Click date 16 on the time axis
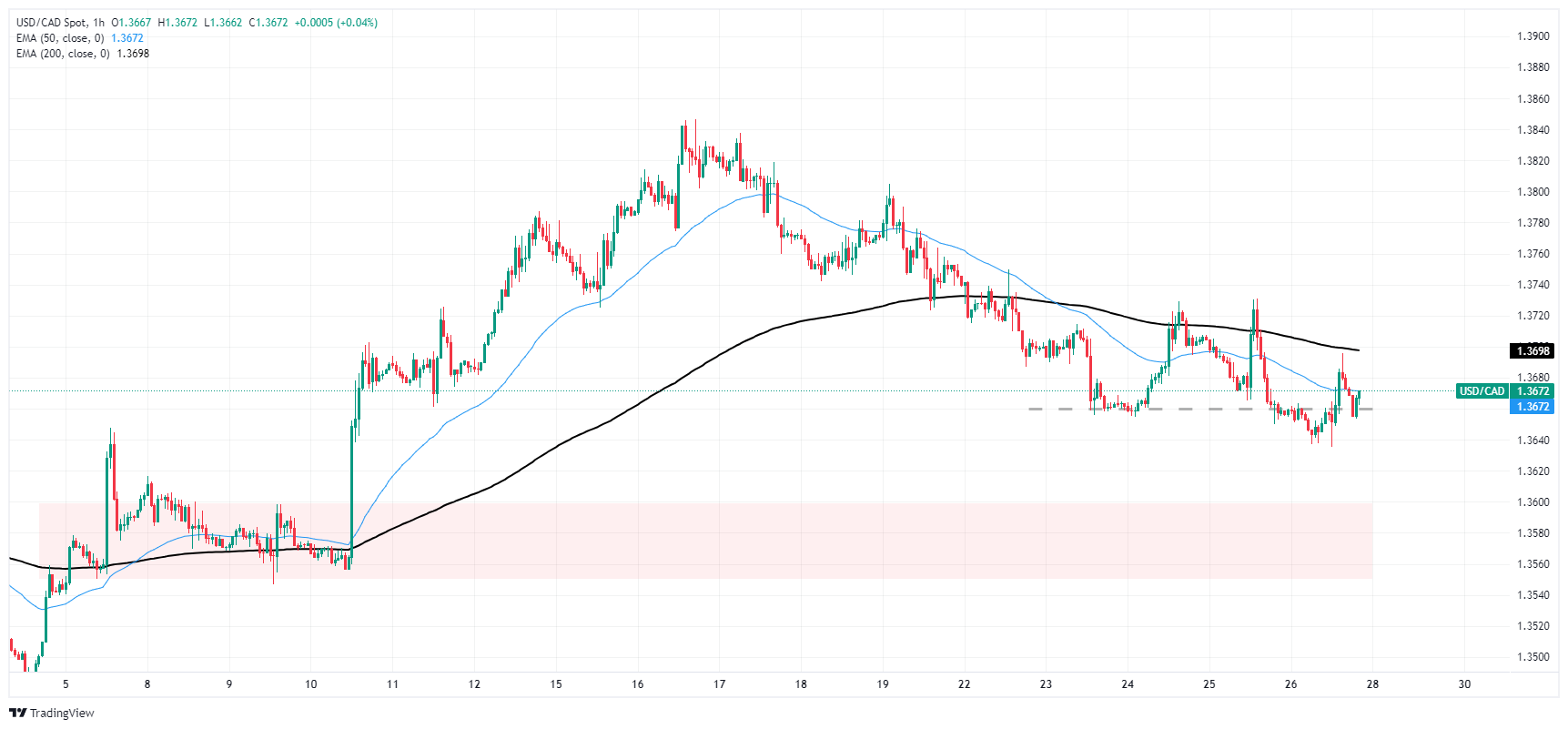 coord(637,684)
